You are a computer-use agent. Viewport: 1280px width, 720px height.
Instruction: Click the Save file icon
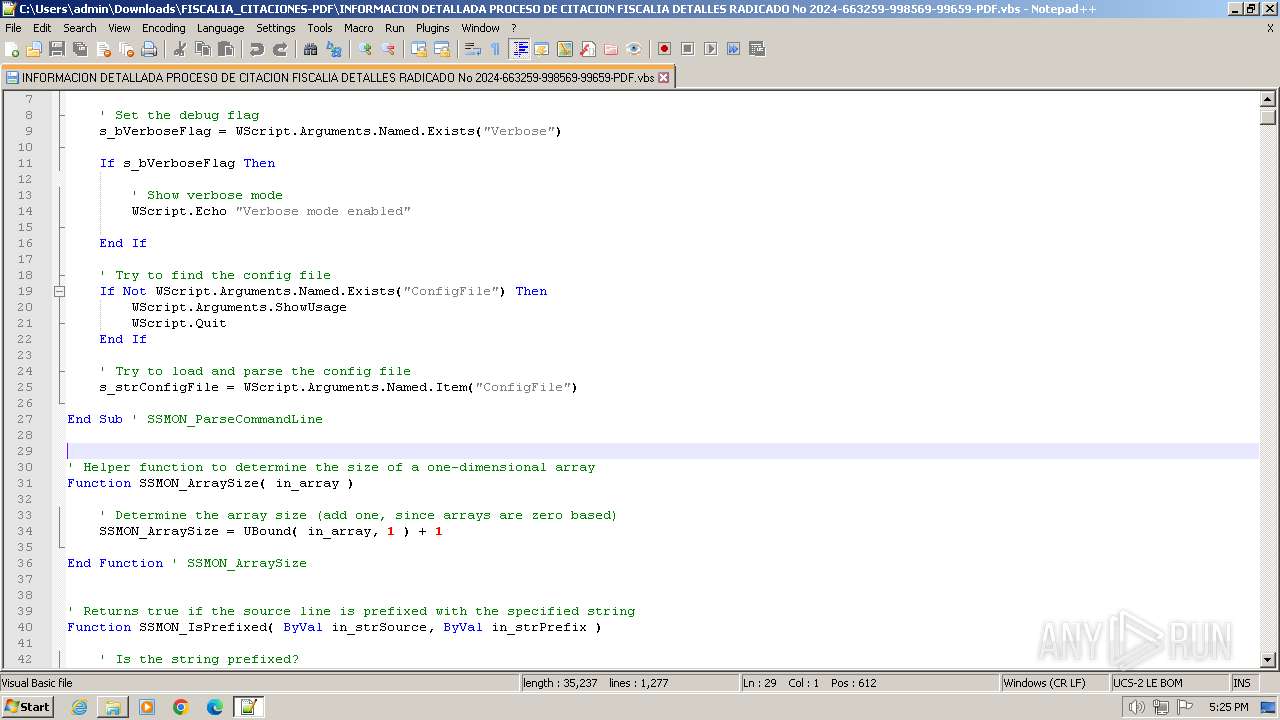[57, 49]
